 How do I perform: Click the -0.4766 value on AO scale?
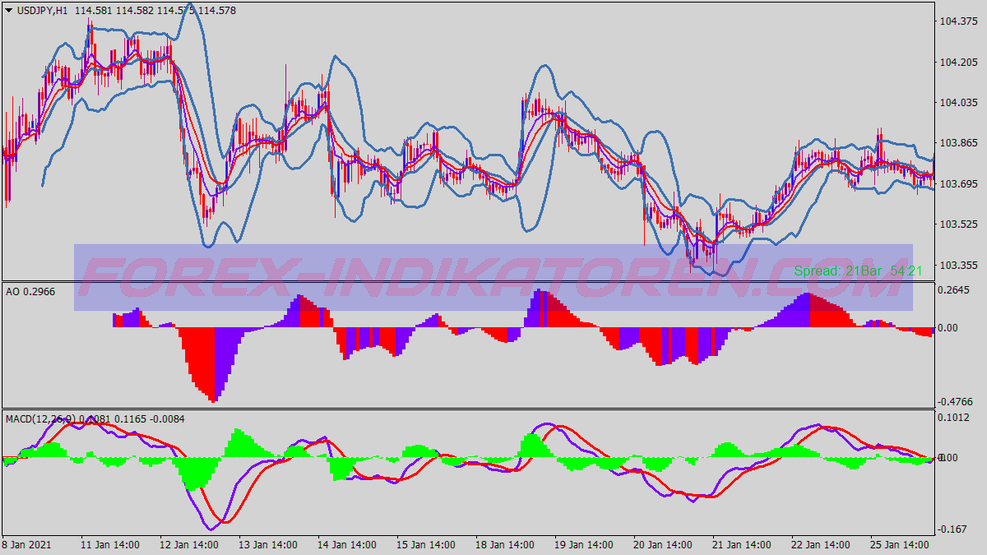pyautogui.click(x=958, y=401)
